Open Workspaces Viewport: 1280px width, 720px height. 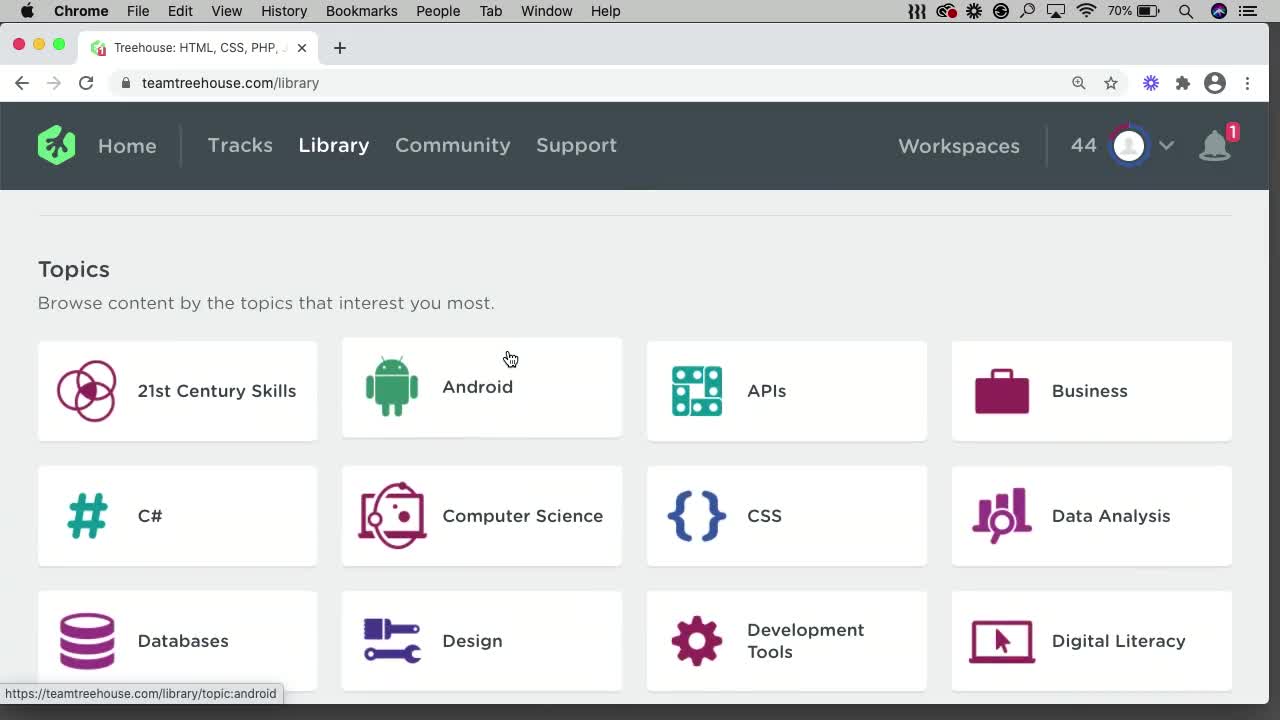[958, 146]
